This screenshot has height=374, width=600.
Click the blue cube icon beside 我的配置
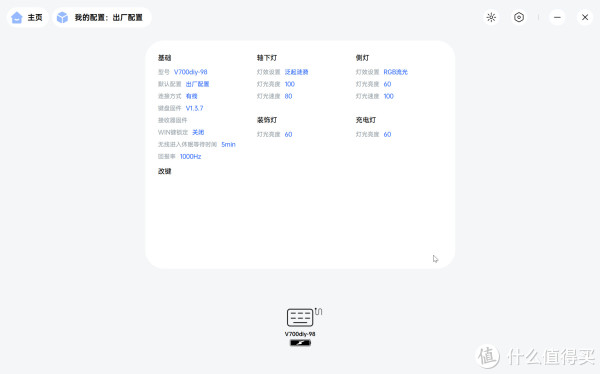[x=62, y=18]
